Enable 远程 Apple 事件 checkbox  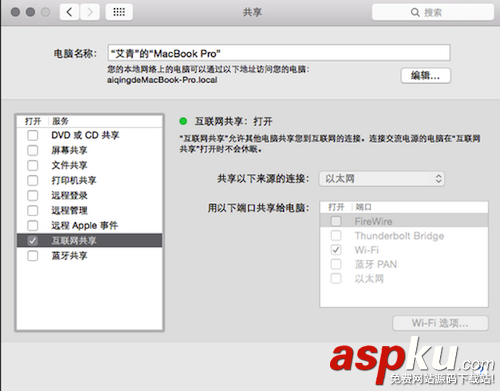click(33, 225)
